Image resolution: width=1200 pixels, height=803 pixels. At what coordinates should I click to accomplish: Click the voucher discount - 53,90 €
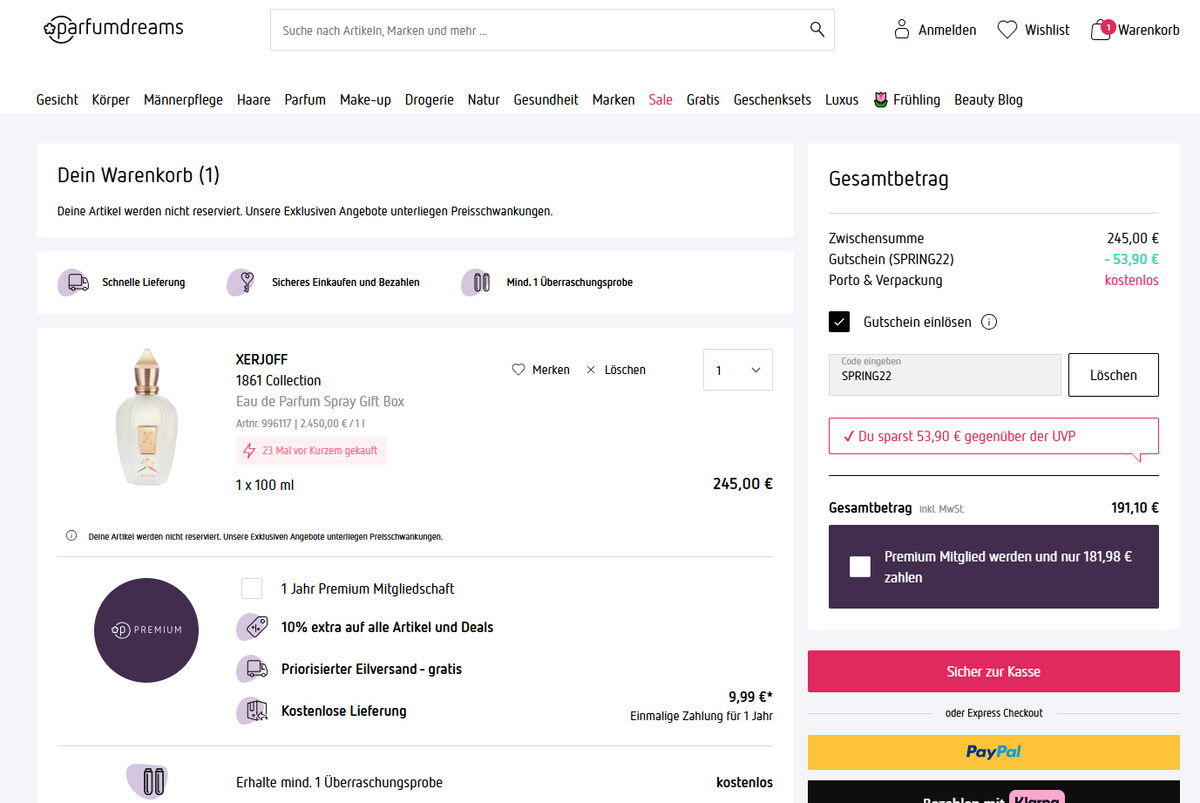[1131, 259]
